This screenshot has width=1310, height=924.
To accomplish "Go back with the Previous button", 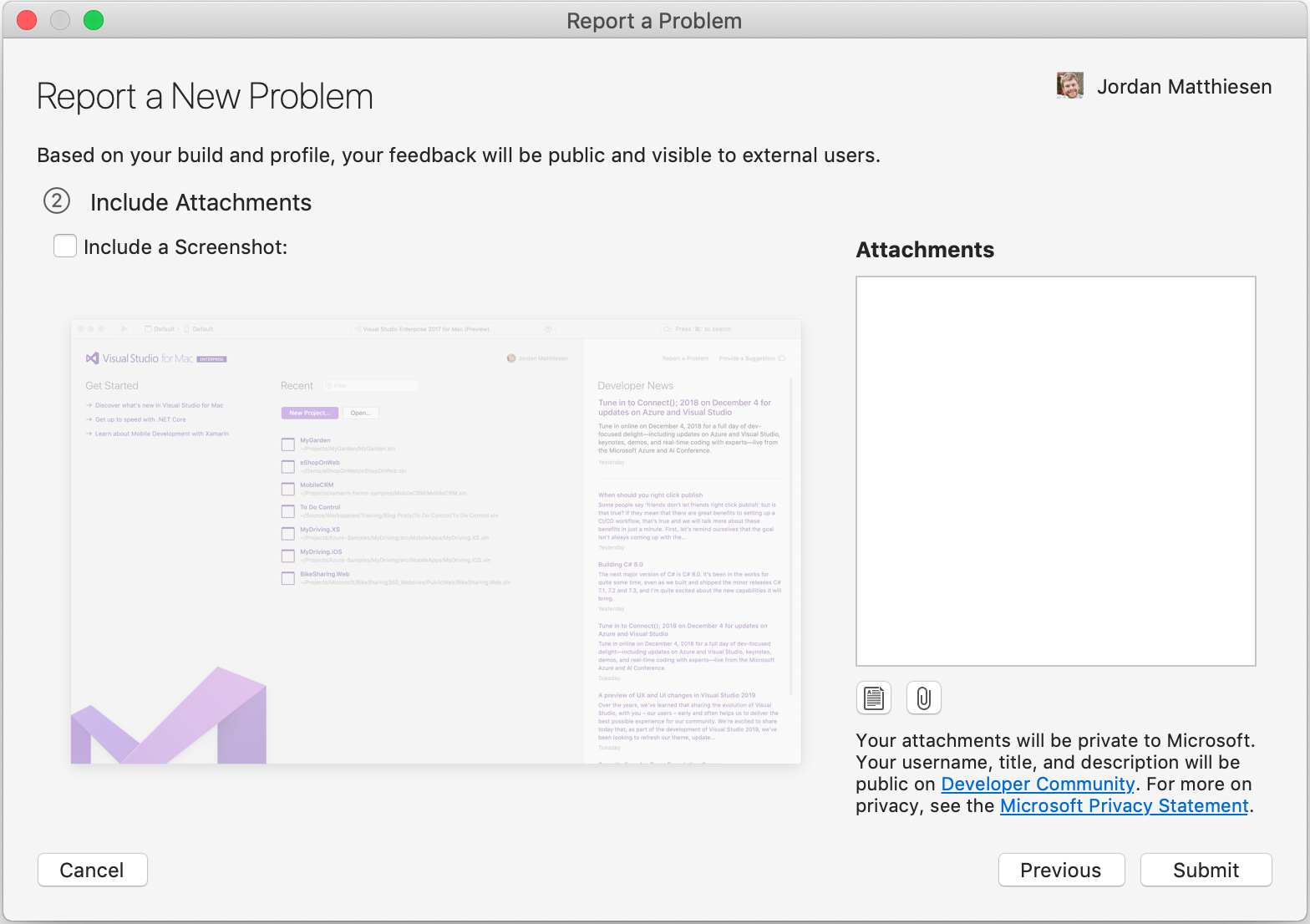I will coord(1061,870).
